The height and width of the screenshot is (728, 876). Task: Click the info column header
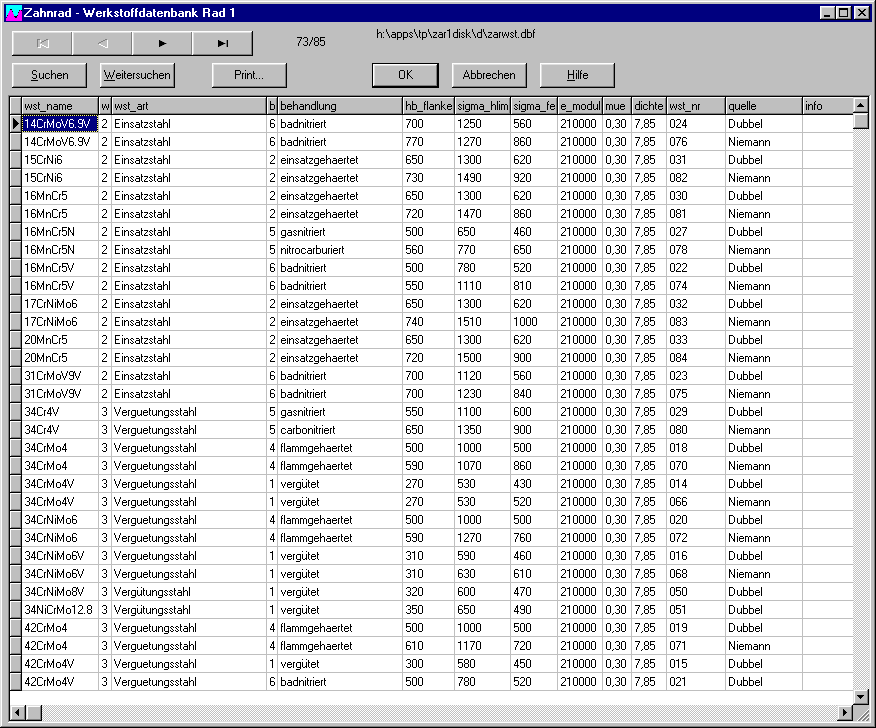pos(827,106)
